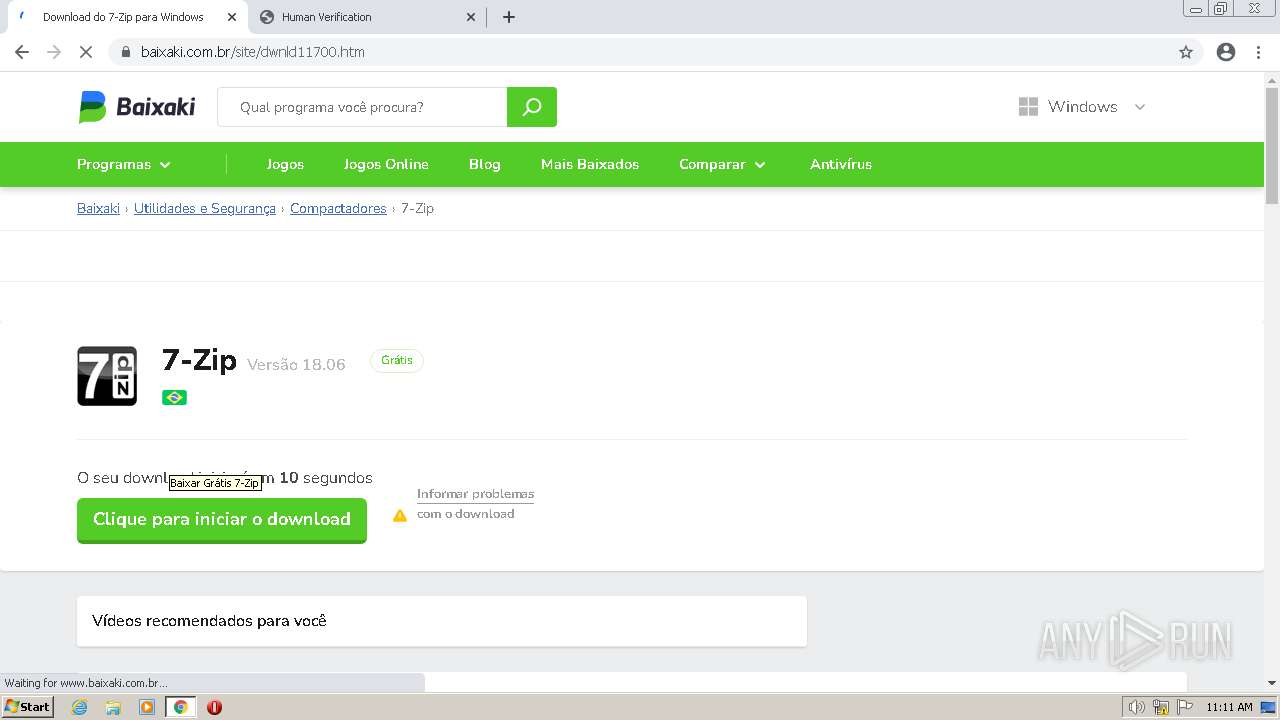
Task: Click the 7-Zip application icon
Action: [107, 376]
